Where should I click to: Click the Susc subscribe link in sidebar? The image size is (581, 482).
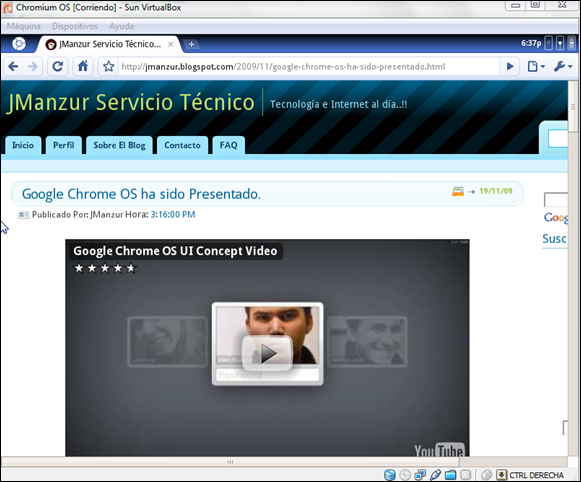[x=554, y=239]
